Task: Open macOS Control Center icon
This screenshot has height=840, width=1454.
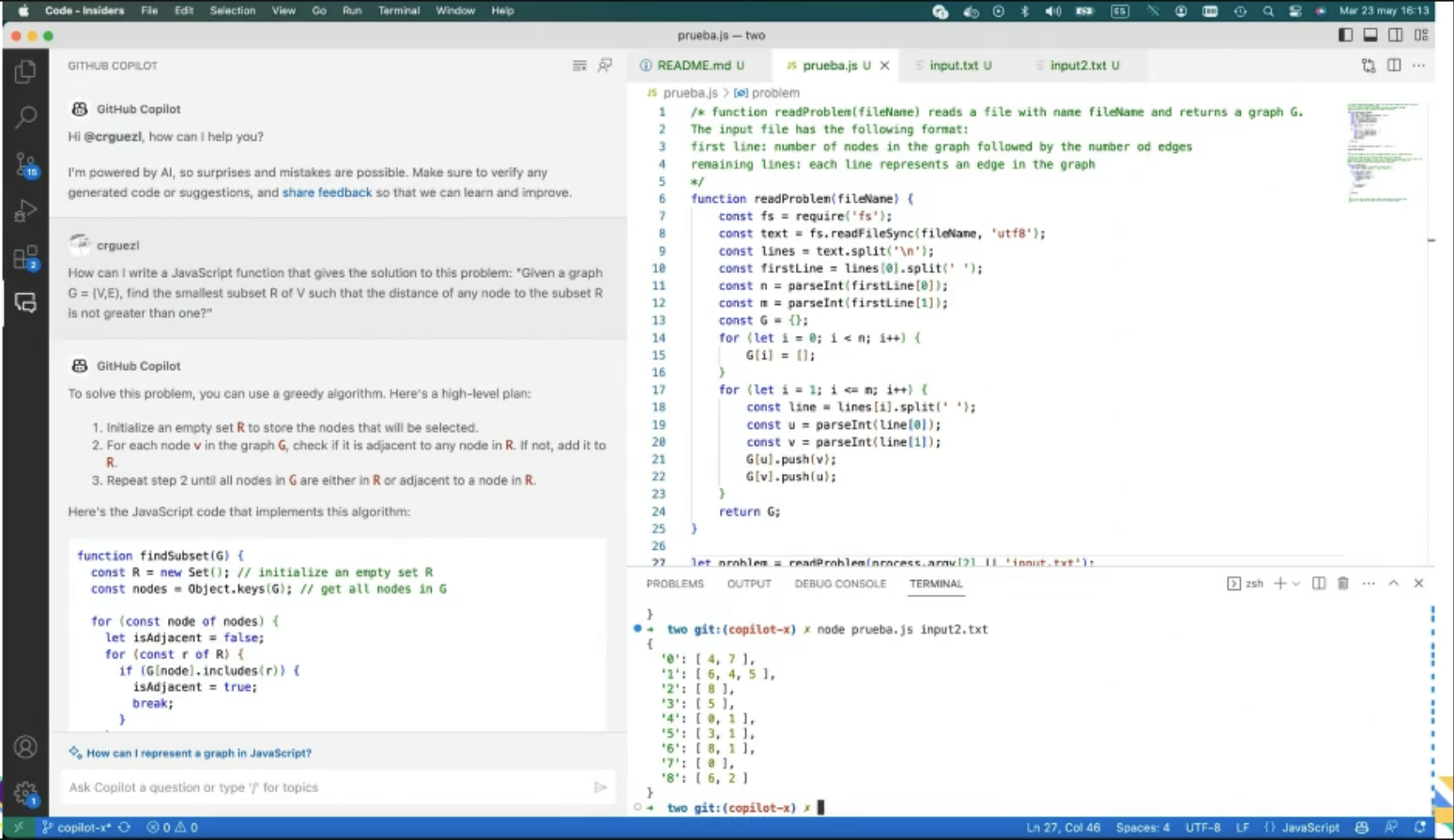Action: point(1295,11)
